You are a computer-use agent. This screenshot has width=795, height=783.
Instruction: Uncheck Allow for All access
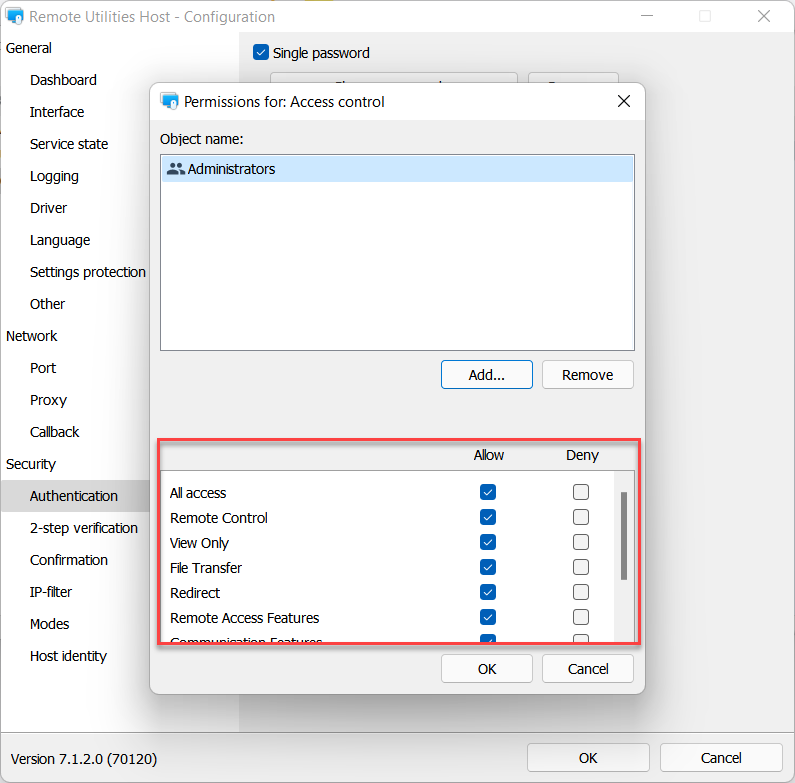(488, 492)
